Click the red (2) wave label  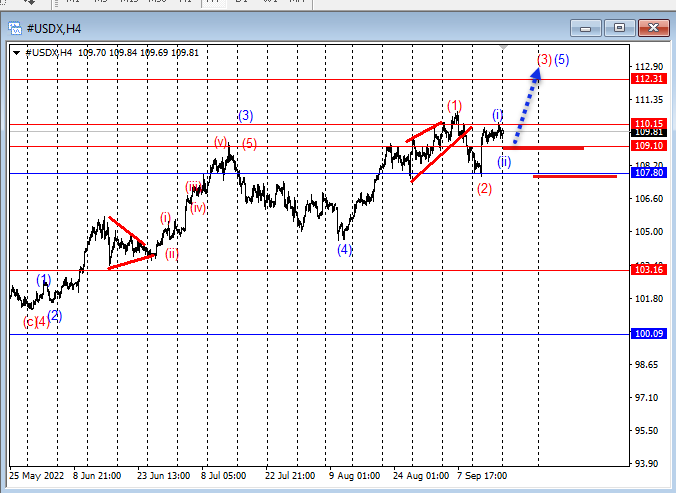tap(484, 188)
